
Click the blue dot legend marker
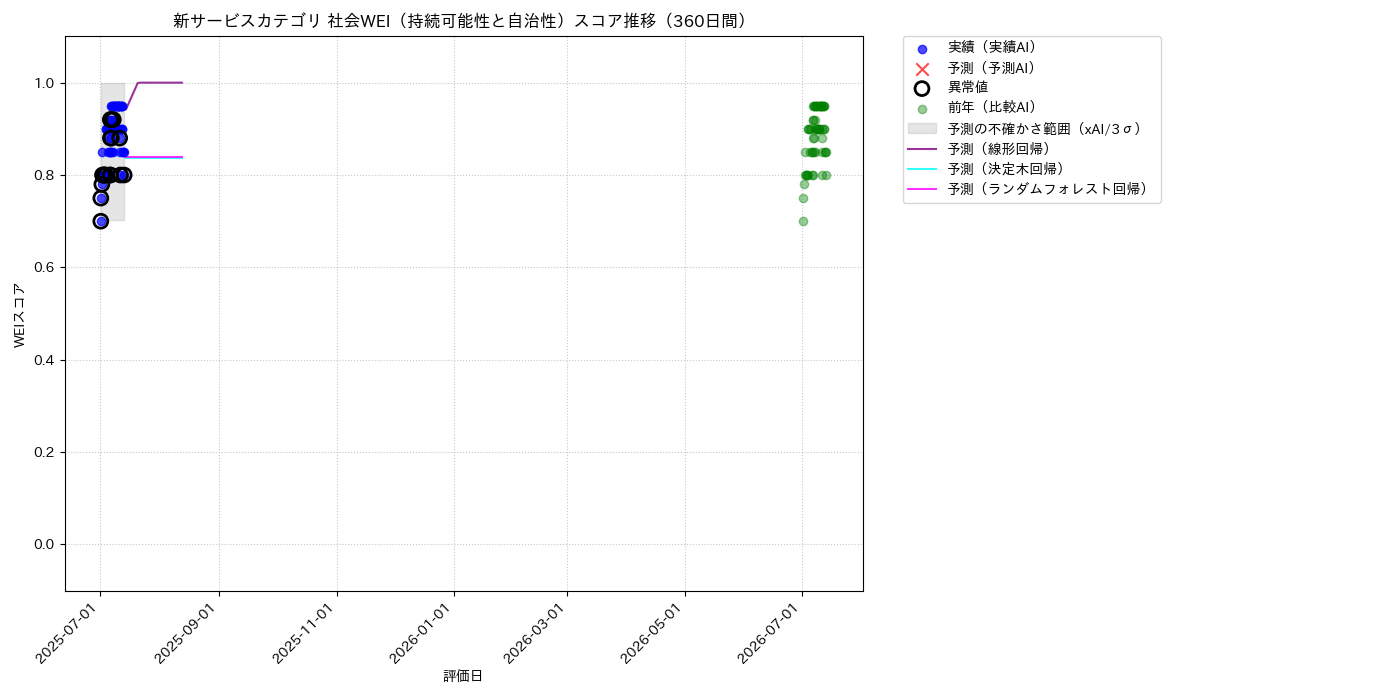[x=922, y=49]
